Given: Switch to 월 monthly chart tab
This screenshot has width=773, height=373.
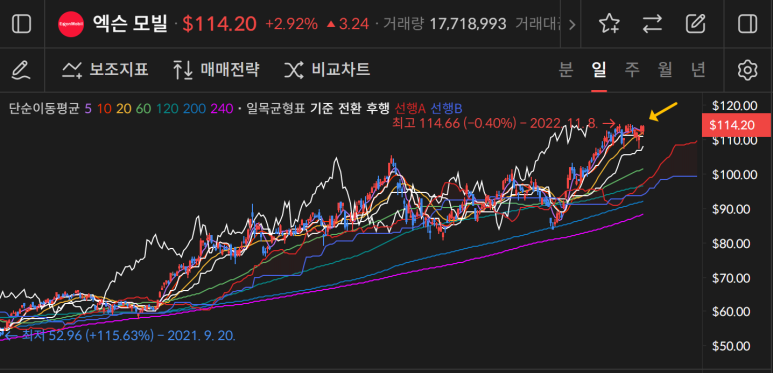Looking at the screenshot, I should pos(665,70).
